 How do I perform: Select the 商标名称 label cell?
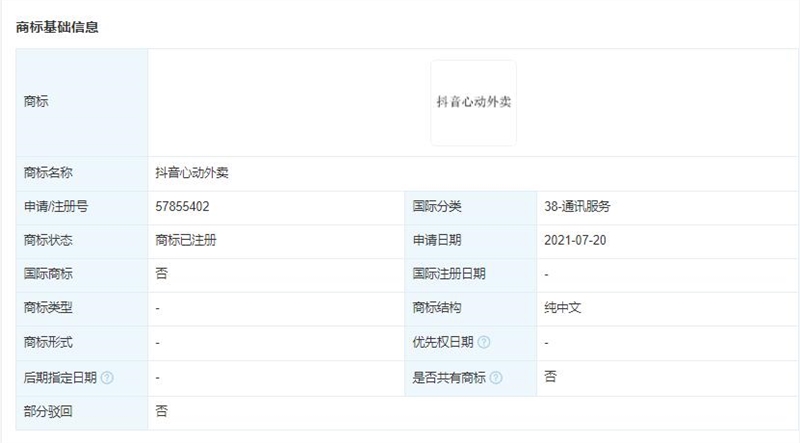click(x=82, y=174)
